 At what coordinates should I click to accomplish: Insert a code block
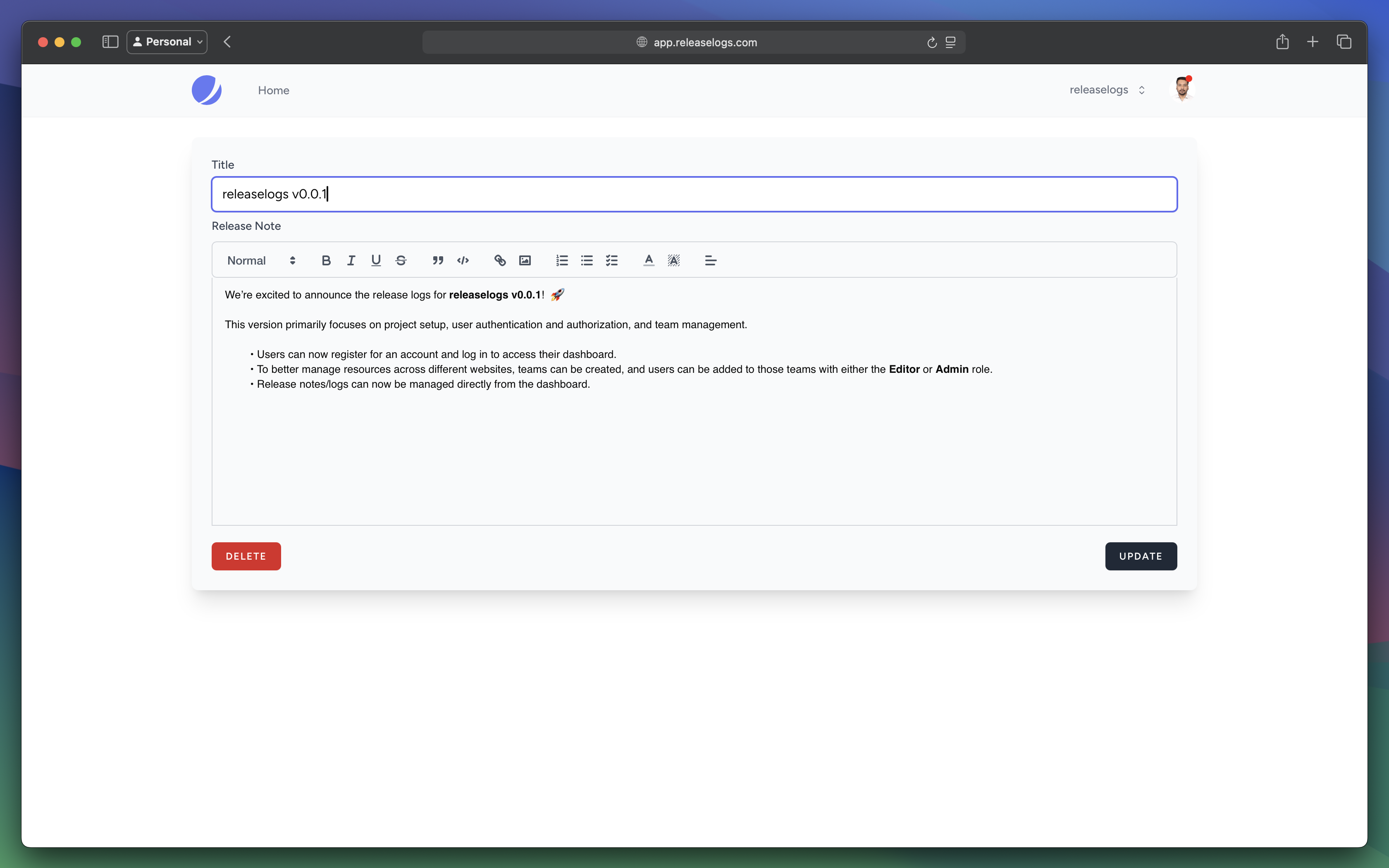coord(463,261)
